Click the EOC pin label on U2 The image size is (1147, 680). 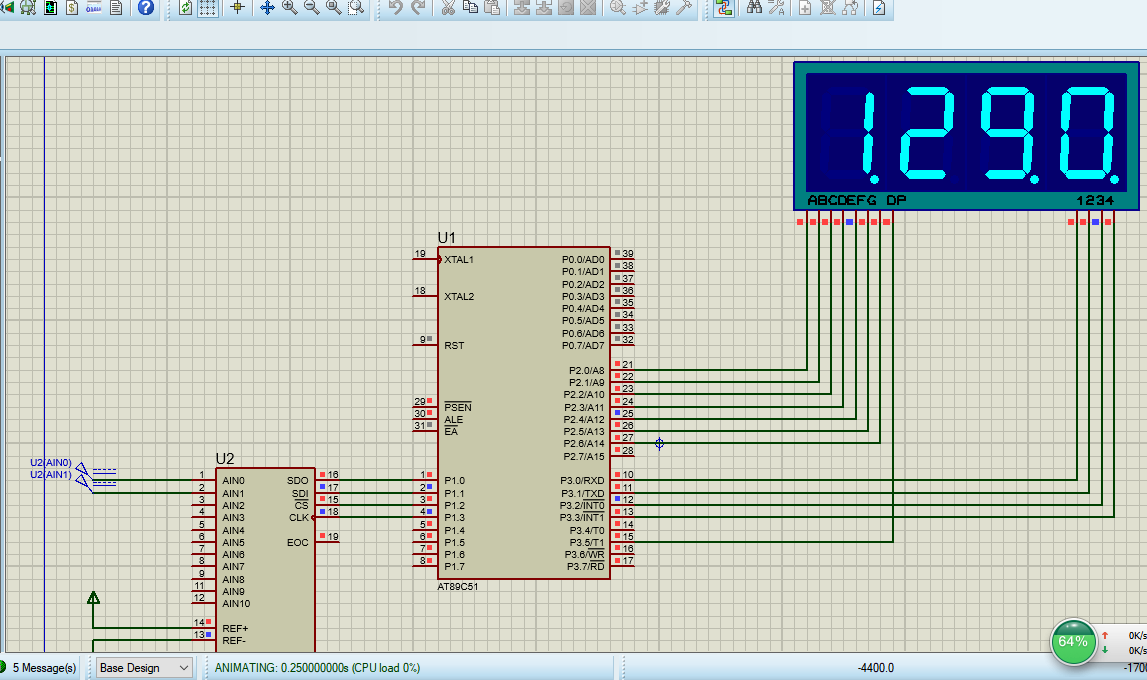[x=297, y=543]
